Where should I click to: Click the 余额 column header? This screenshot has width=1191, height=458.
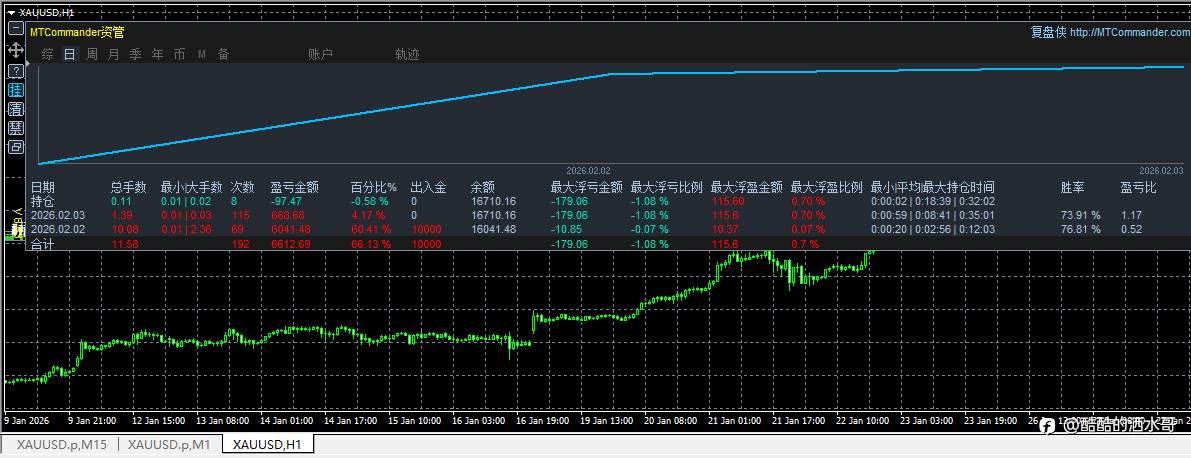(x=483, y=187)
